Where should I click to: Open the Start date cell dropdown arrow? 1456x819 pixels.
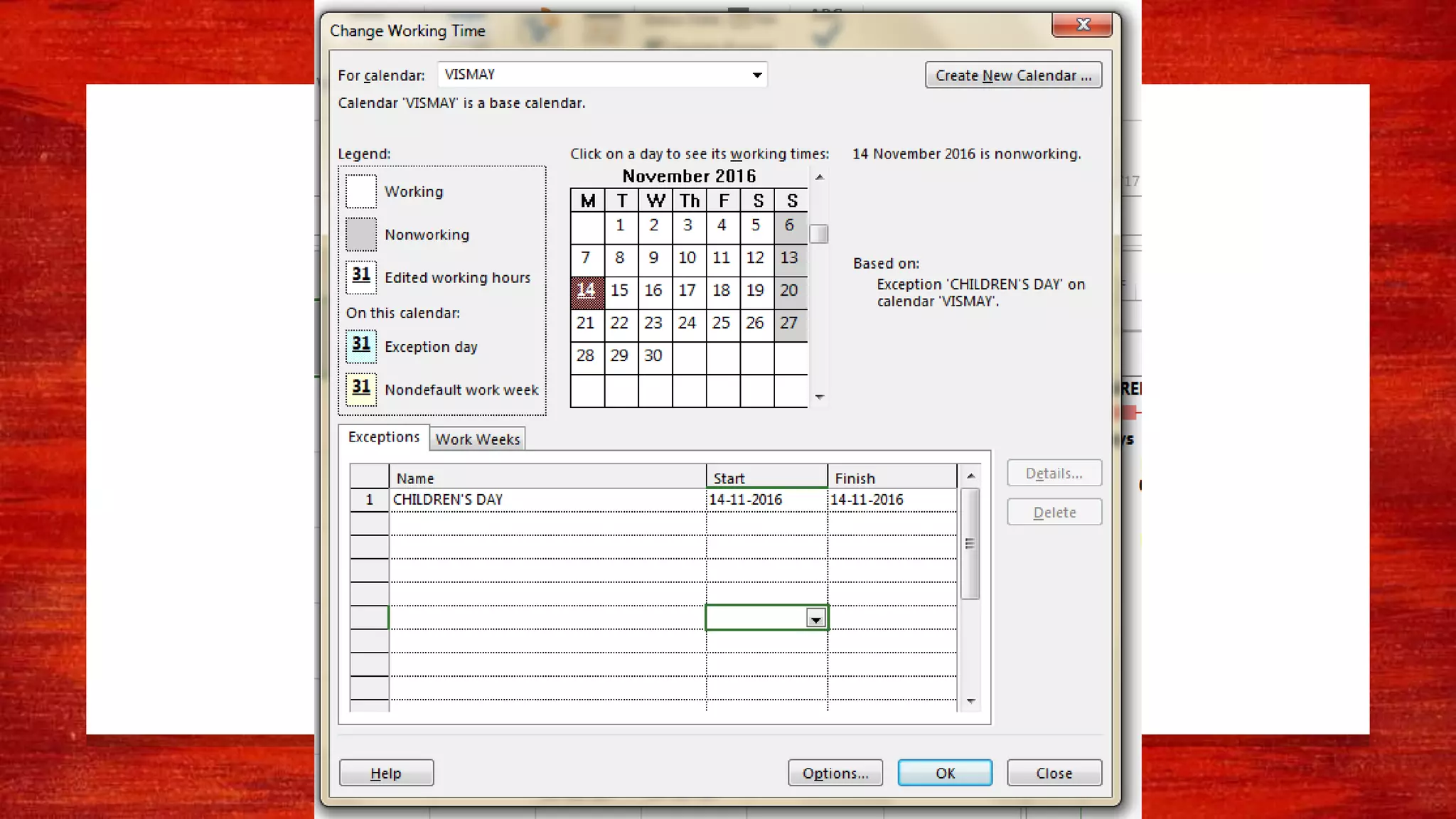(815, 619)
